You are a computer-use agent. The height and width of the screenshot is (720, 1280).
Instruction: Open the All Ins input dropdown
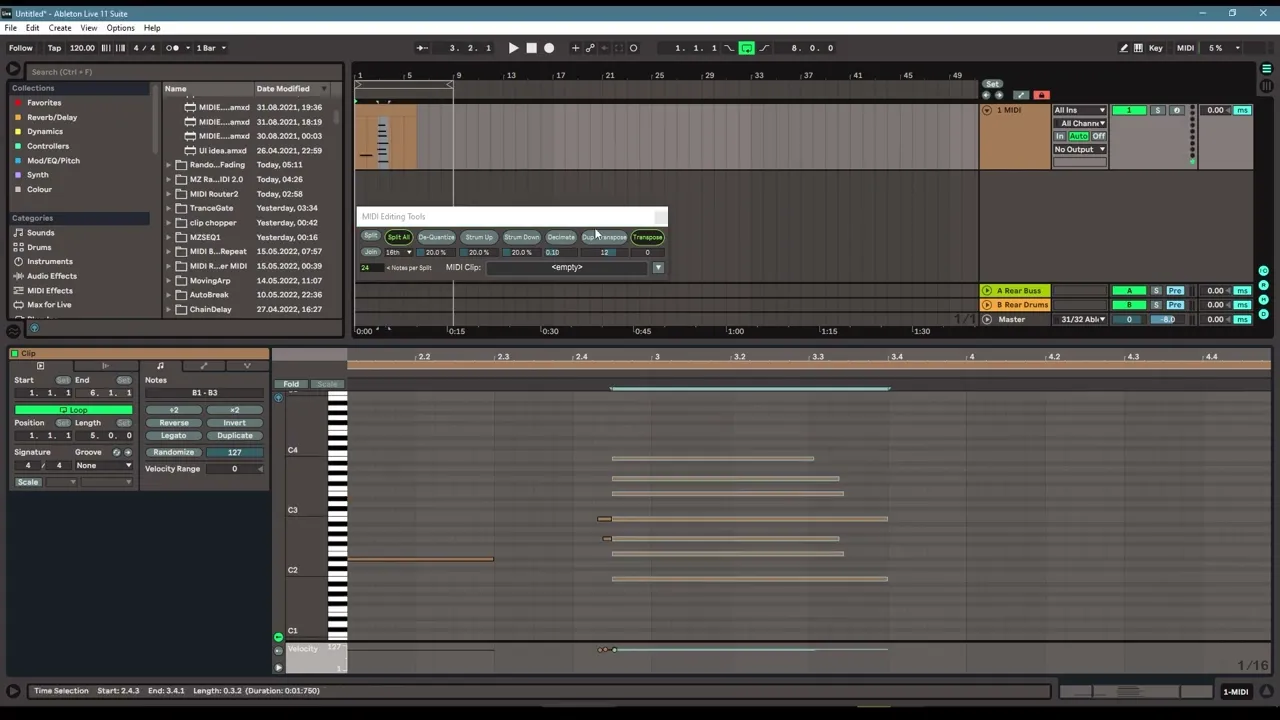click(x=1079, y=110)
